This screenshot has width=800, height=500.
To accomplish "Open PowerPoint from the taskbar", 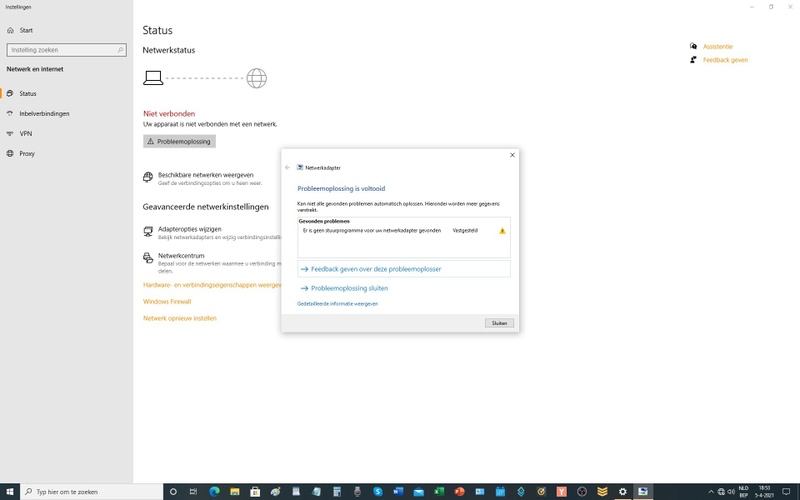I will (459, 492).
